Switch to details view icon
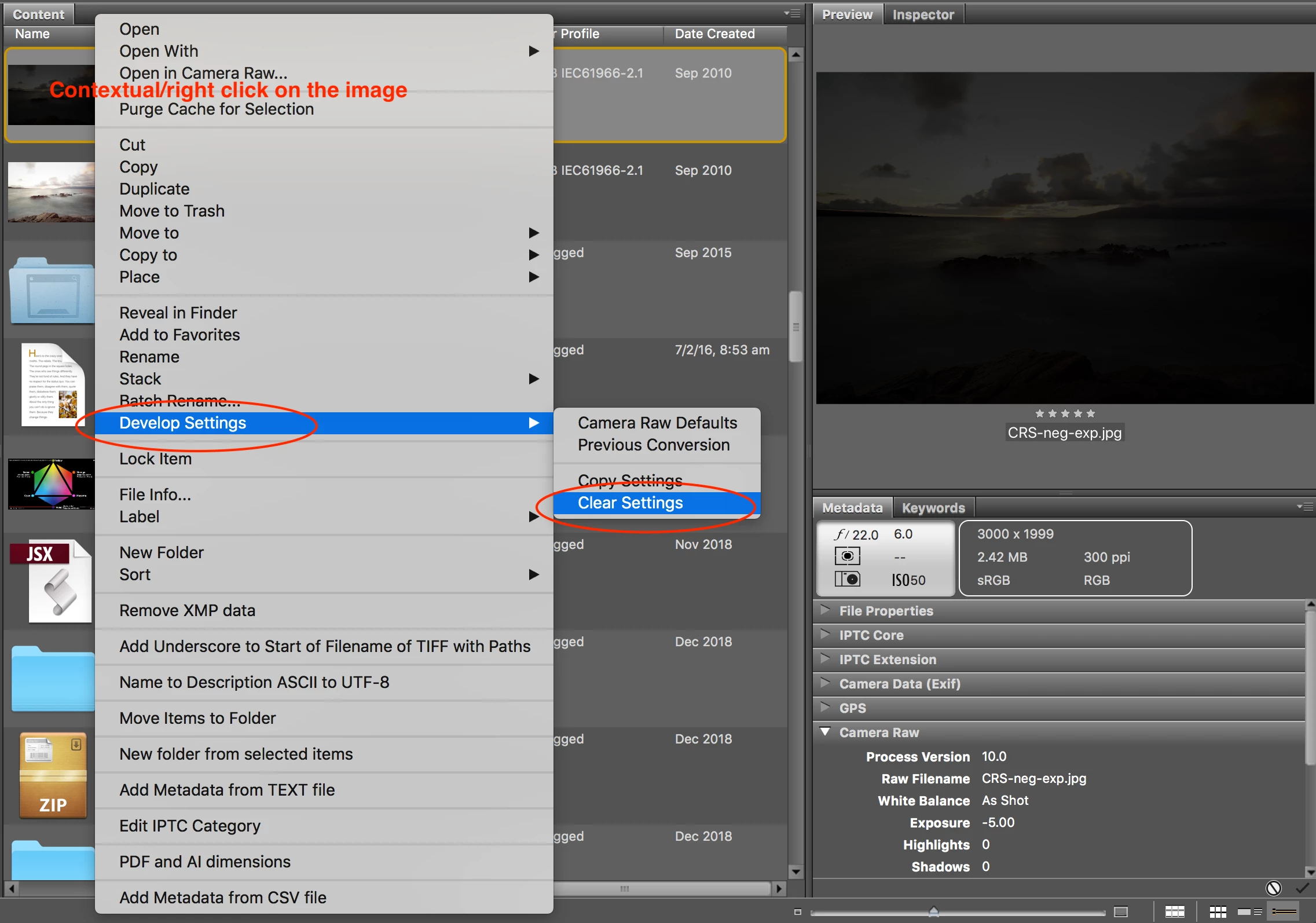The image size is (1316, 923). coord(1249,912)
